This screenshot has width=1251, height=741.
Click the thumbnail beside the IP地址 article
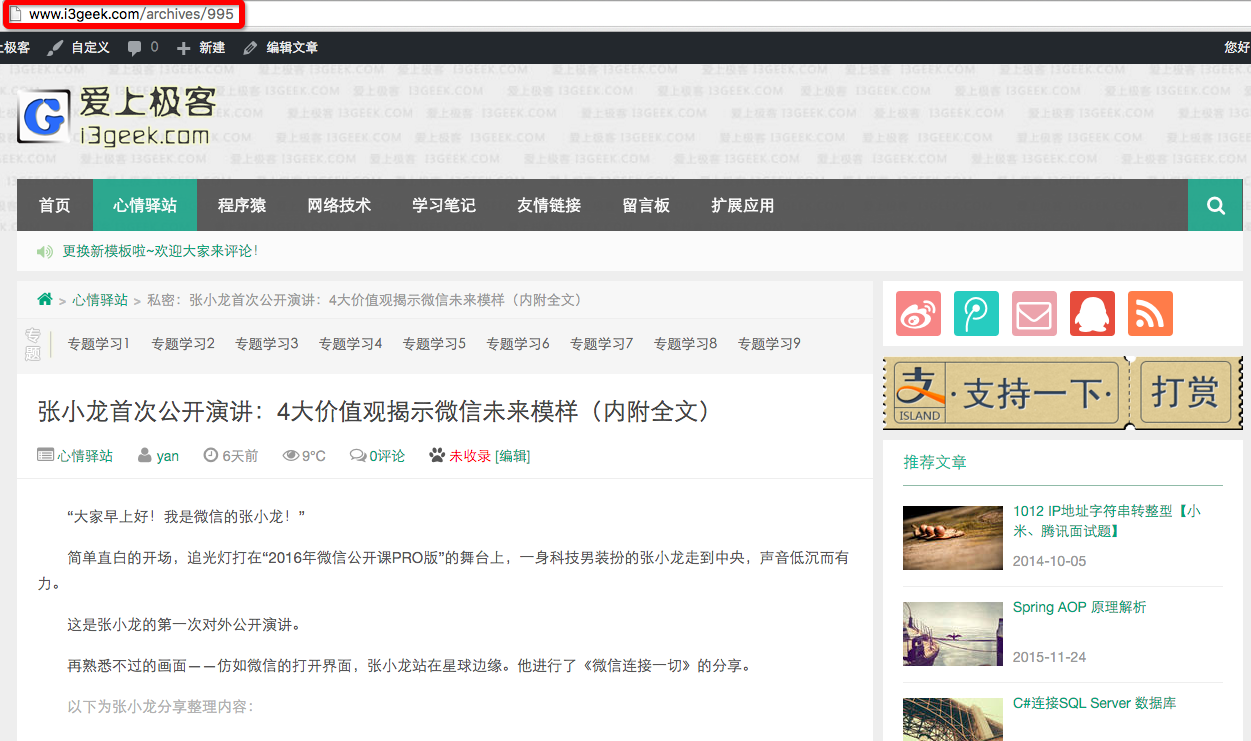click(953, 538)
